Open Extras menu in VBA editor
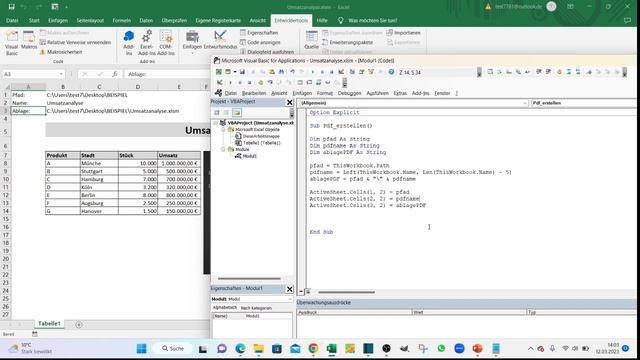The width and height of the screenshot is (640, 360). coord(400,93)
